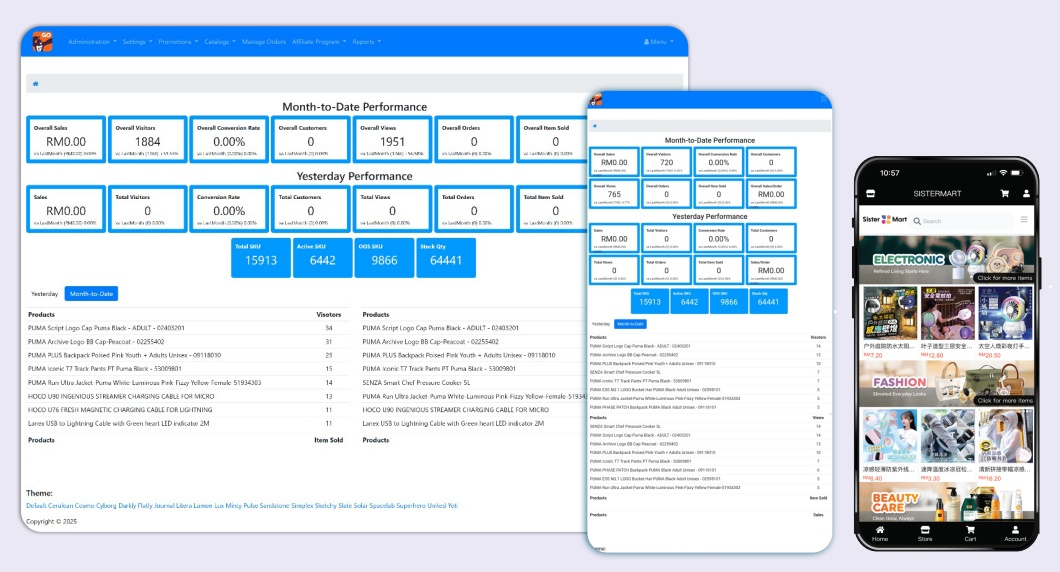Apply the Cyborg theme link

click(105, 506)
